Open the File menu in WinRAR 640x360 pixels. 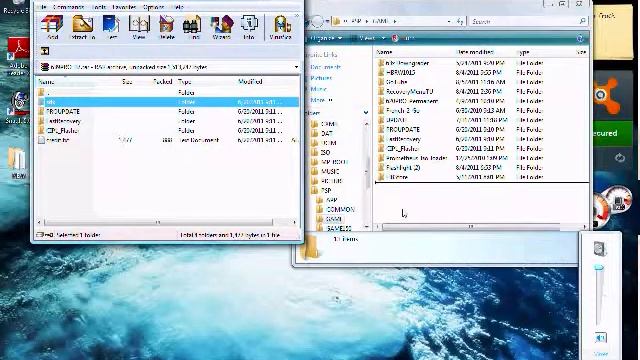42,7
